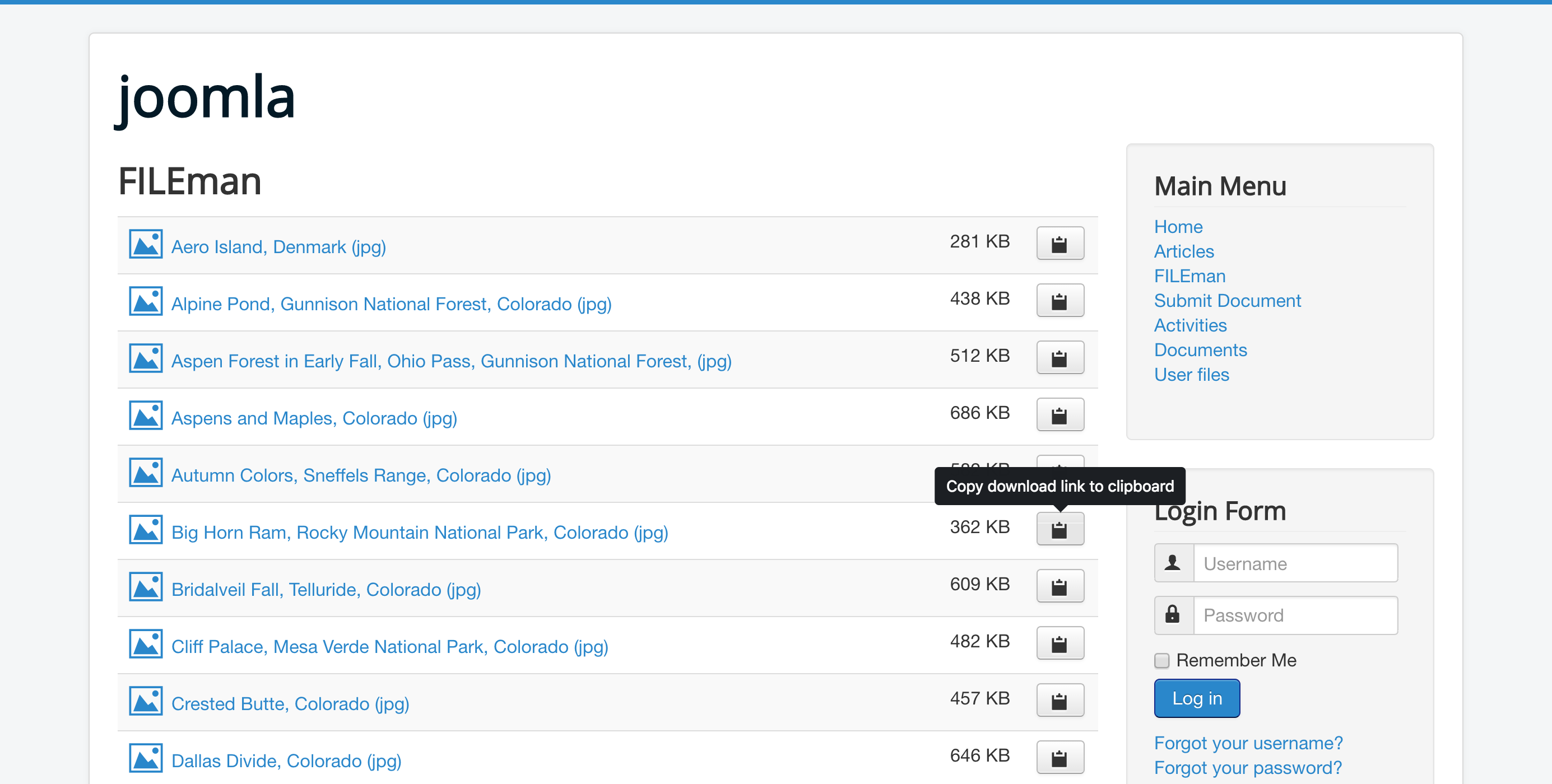1552x784 pixels.
Task: Open Autumn Colors, Sneffels Range link
Action: coord(361,475)
